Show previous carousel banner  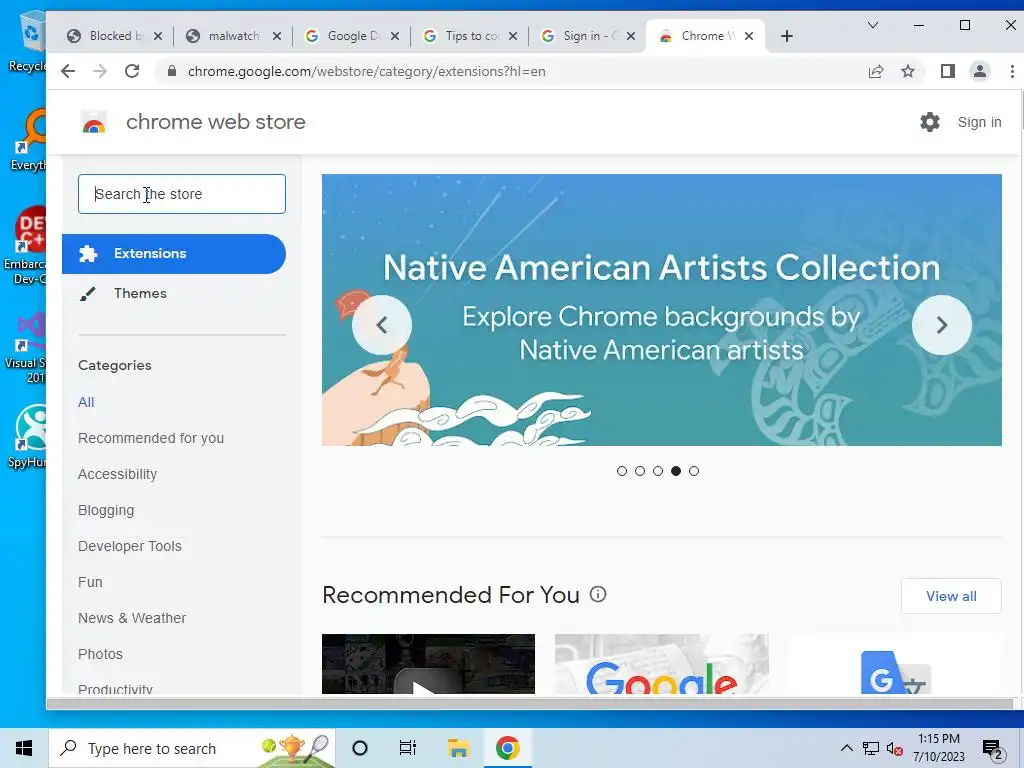pyautogui.click(x=382, y=325)
